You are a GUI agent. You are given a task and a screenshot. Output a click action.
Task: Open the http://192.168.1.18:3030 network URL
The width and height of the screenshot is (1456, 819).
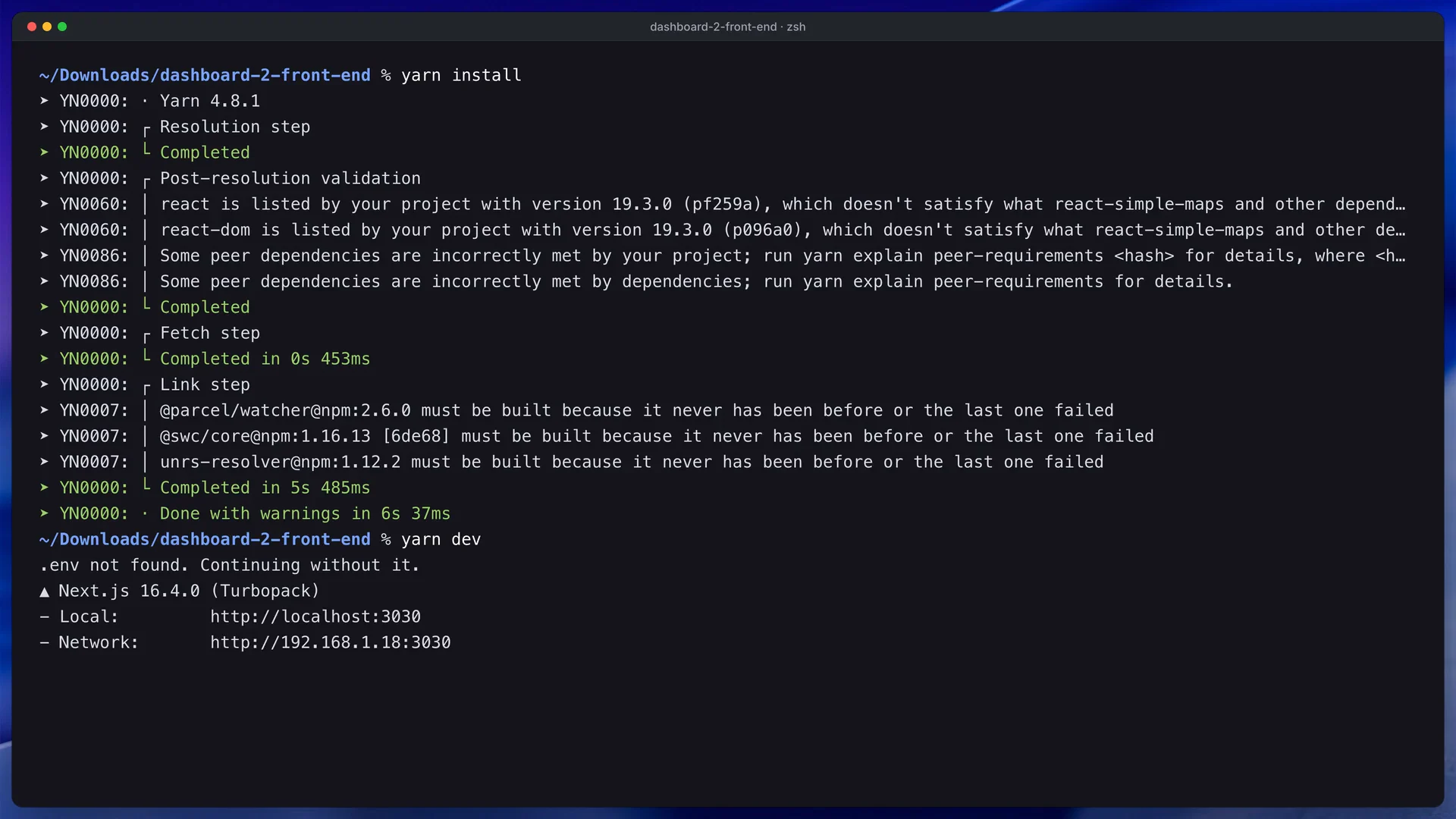[331, 642]
